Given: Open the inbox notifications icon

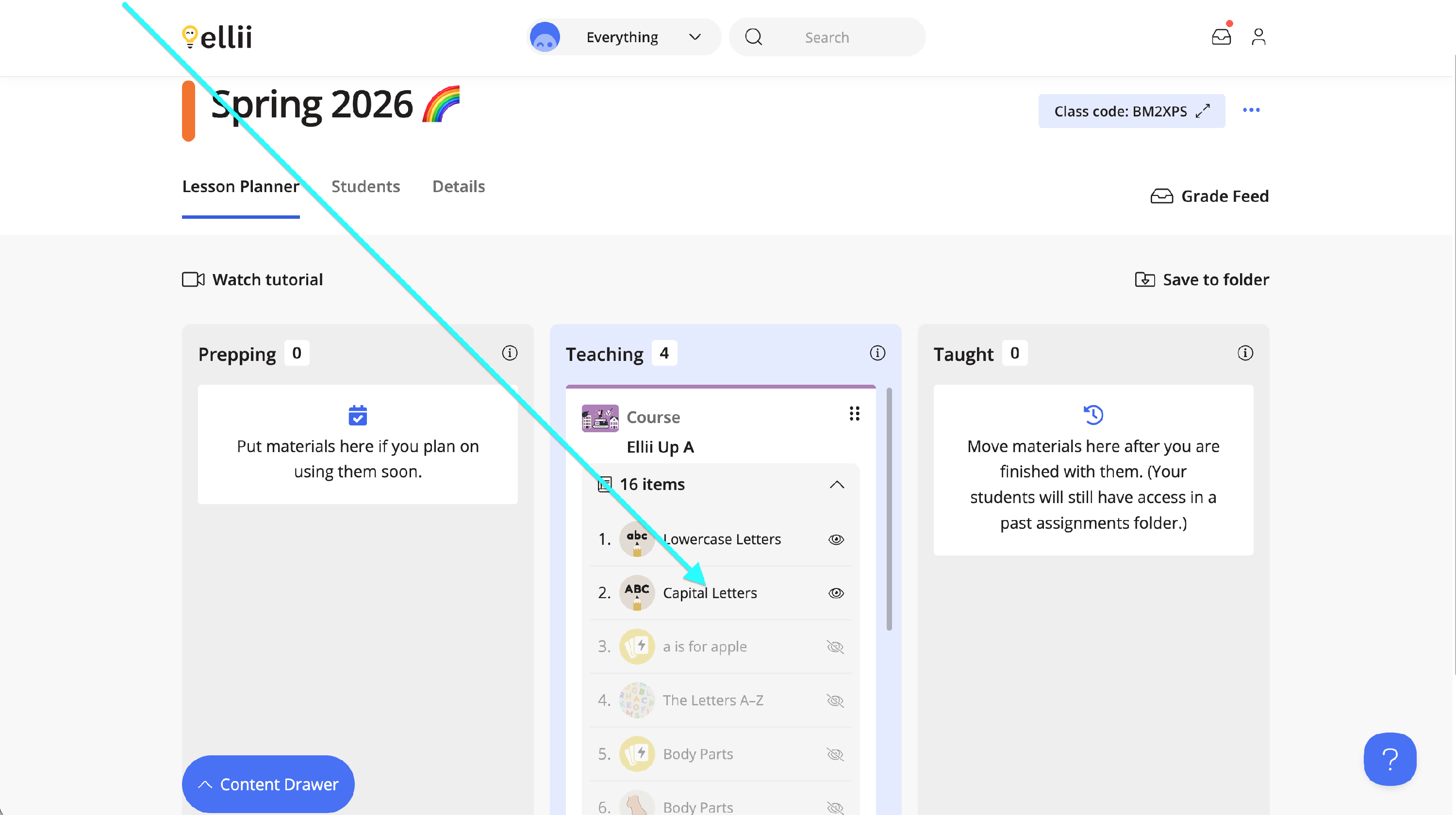Looking at the screenshot, I should click(1221, 37).
